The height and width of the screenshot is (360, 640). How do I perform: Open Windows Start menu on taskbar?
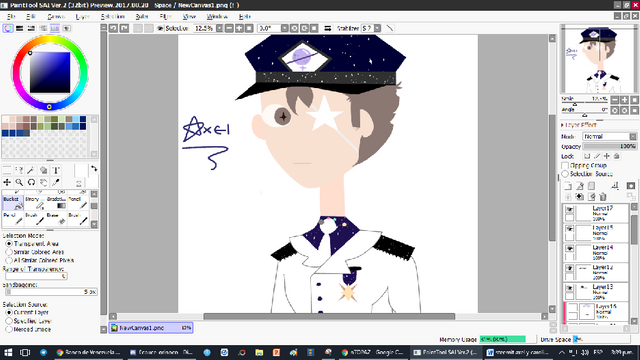[8, 352]
